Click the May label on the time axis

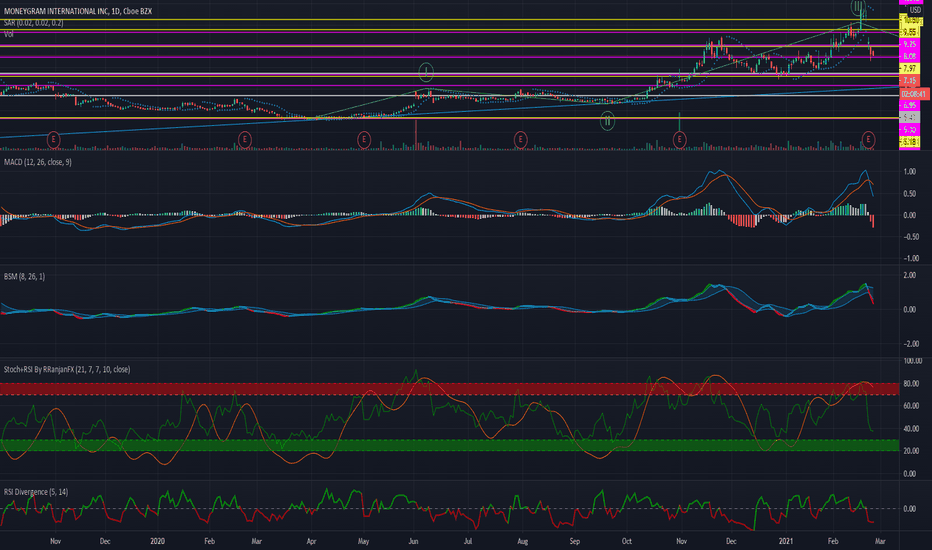[363, 541]
